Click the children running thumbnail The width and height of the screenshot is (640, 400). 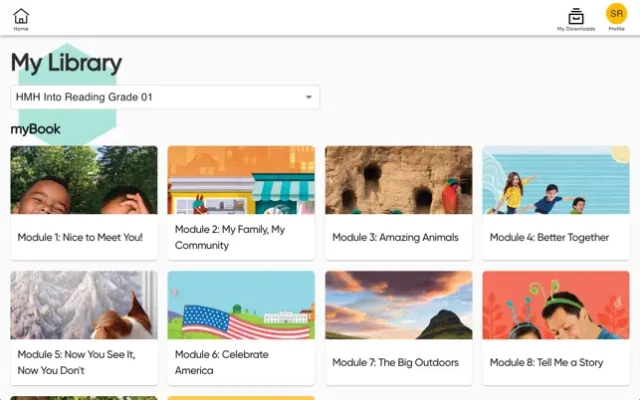(556, 180)
